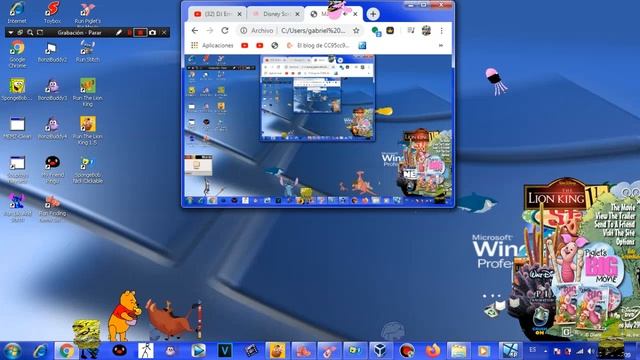Open the SpongeBob desktop icon
Image resolution: width=640 pixels, height=360 pixels.
pos(17,89)
